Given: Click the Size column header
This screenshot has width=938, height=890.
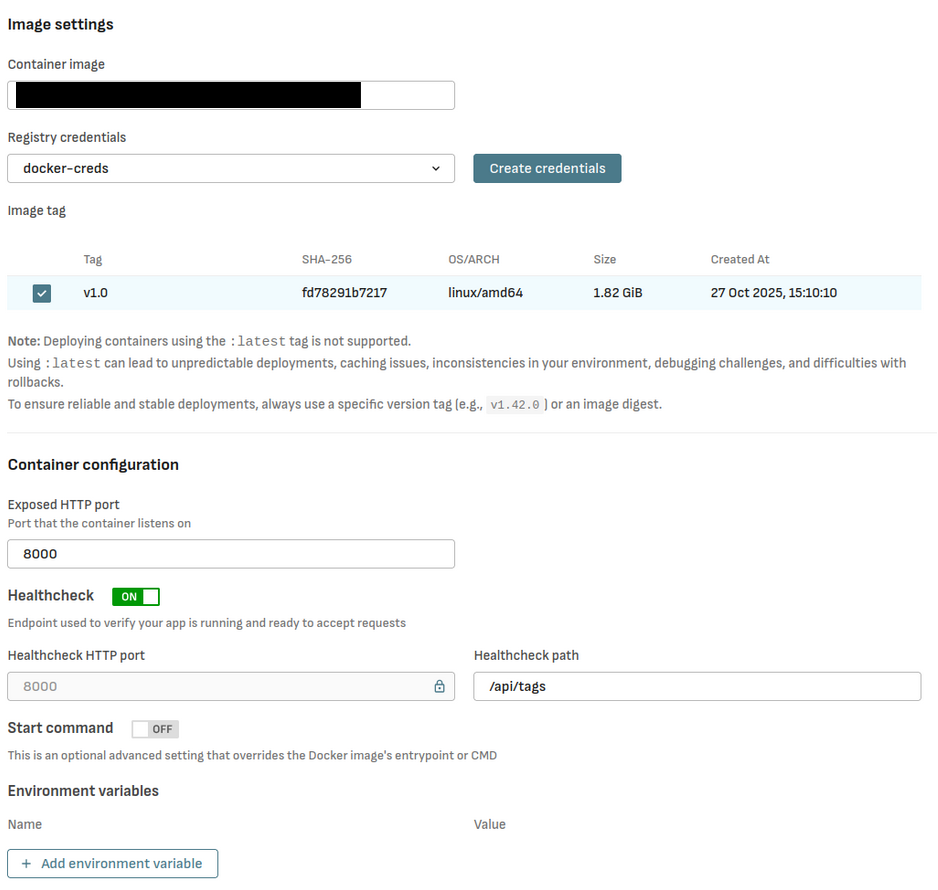Looking at the screenshot, I should [x=605, y=260].
